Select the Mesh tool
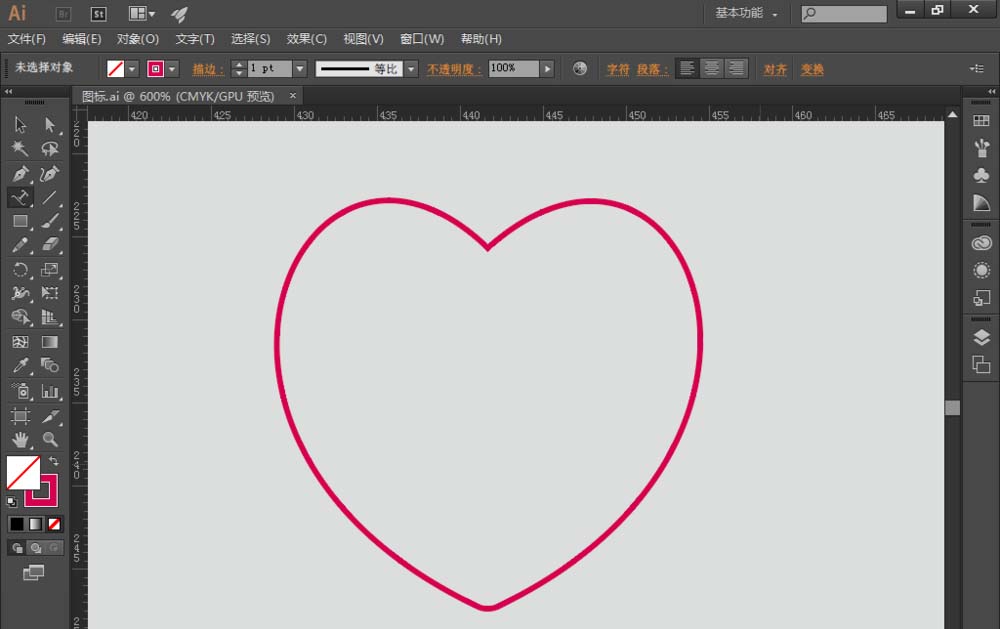Screen dimensions: 1000x629 (x=20, y=342)
